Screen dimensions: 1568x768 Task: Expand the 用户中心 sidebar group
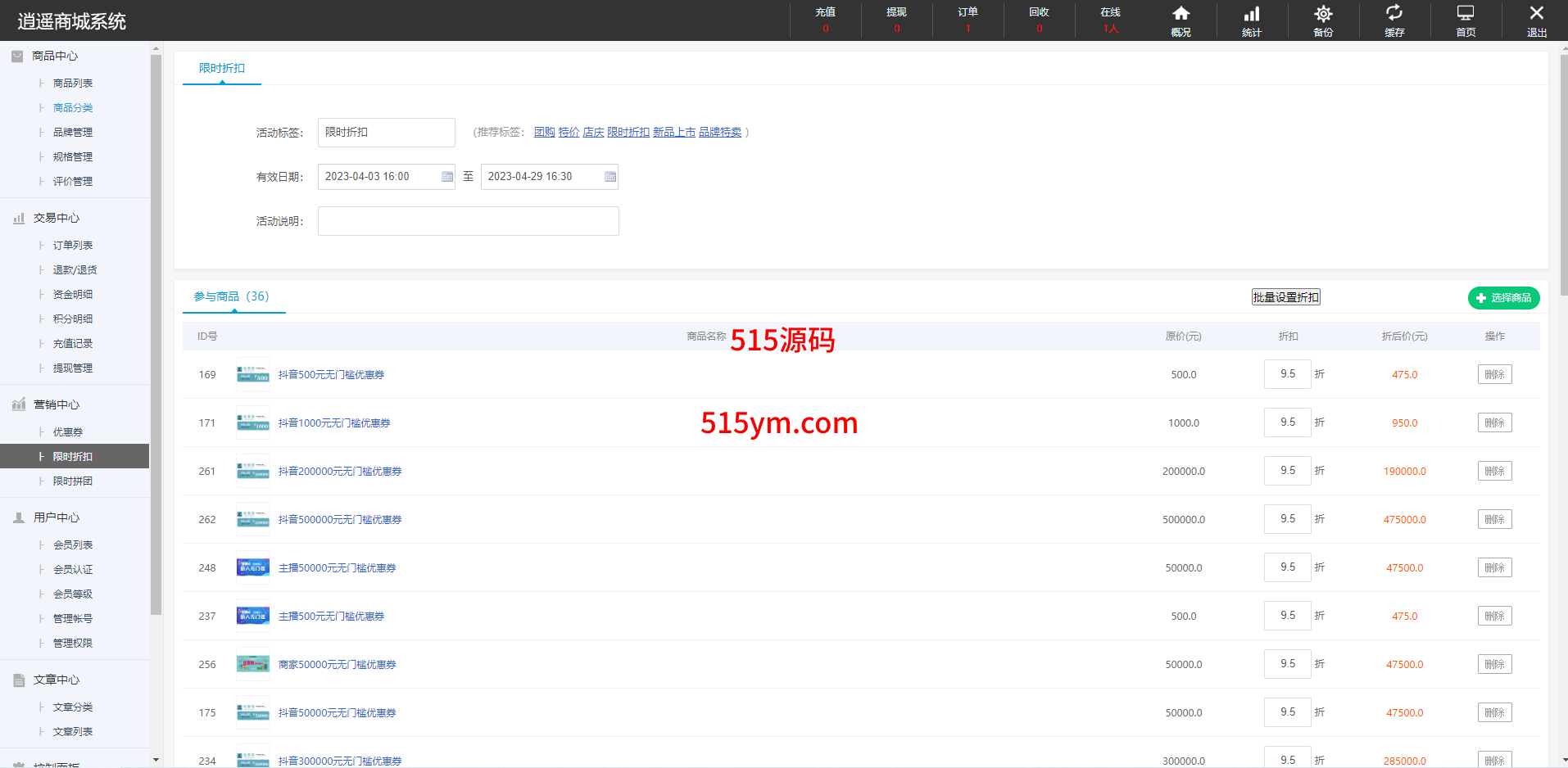pyautogui.click(x=57, y=517)
